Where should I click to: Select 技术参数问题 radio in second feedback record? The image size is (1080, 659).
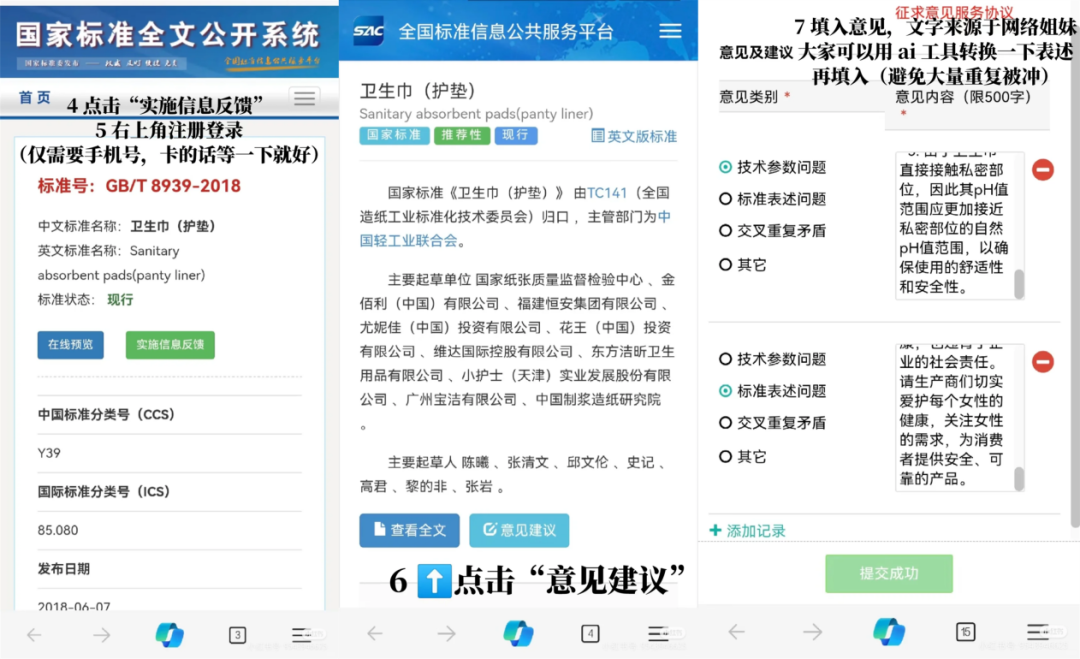726,359
